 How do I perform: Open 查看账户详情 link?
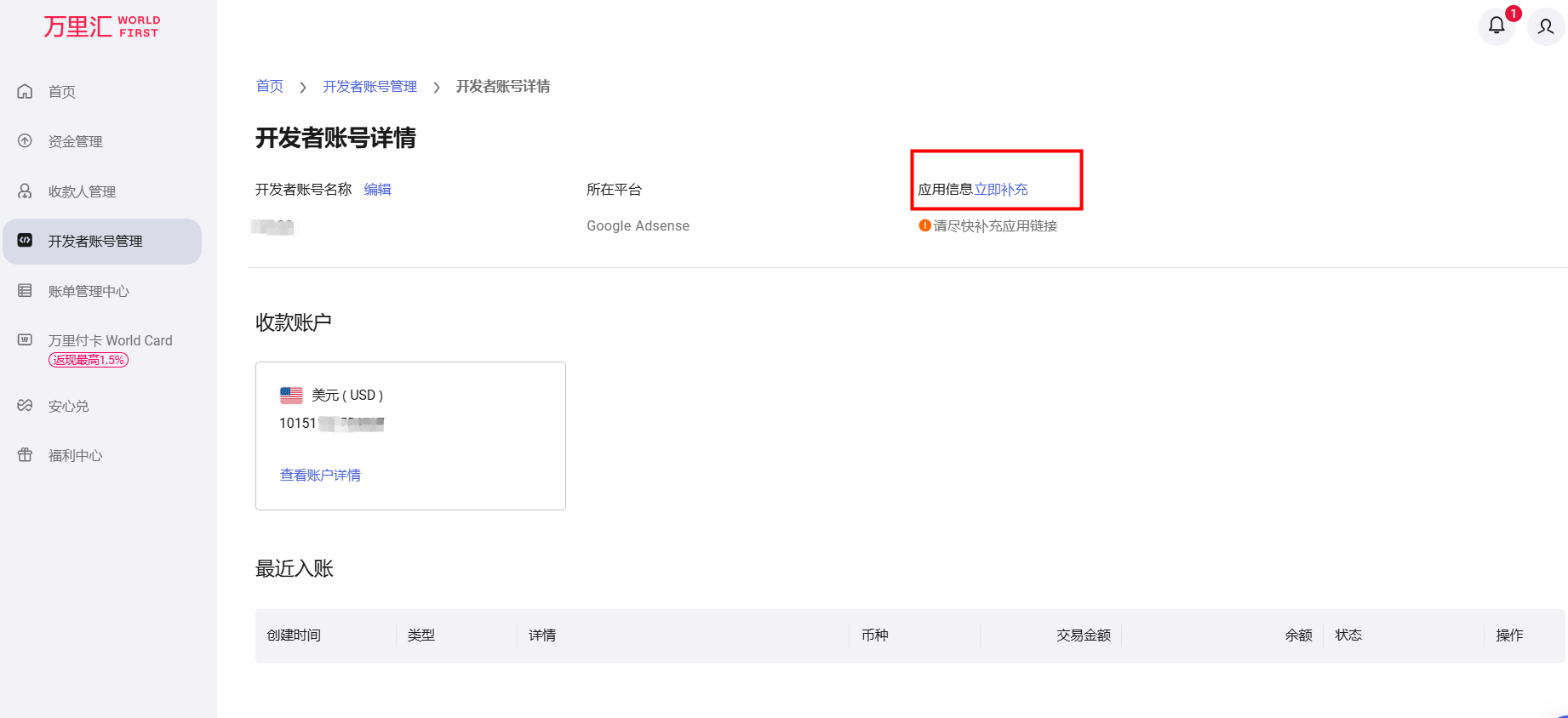tap(320, 475)
